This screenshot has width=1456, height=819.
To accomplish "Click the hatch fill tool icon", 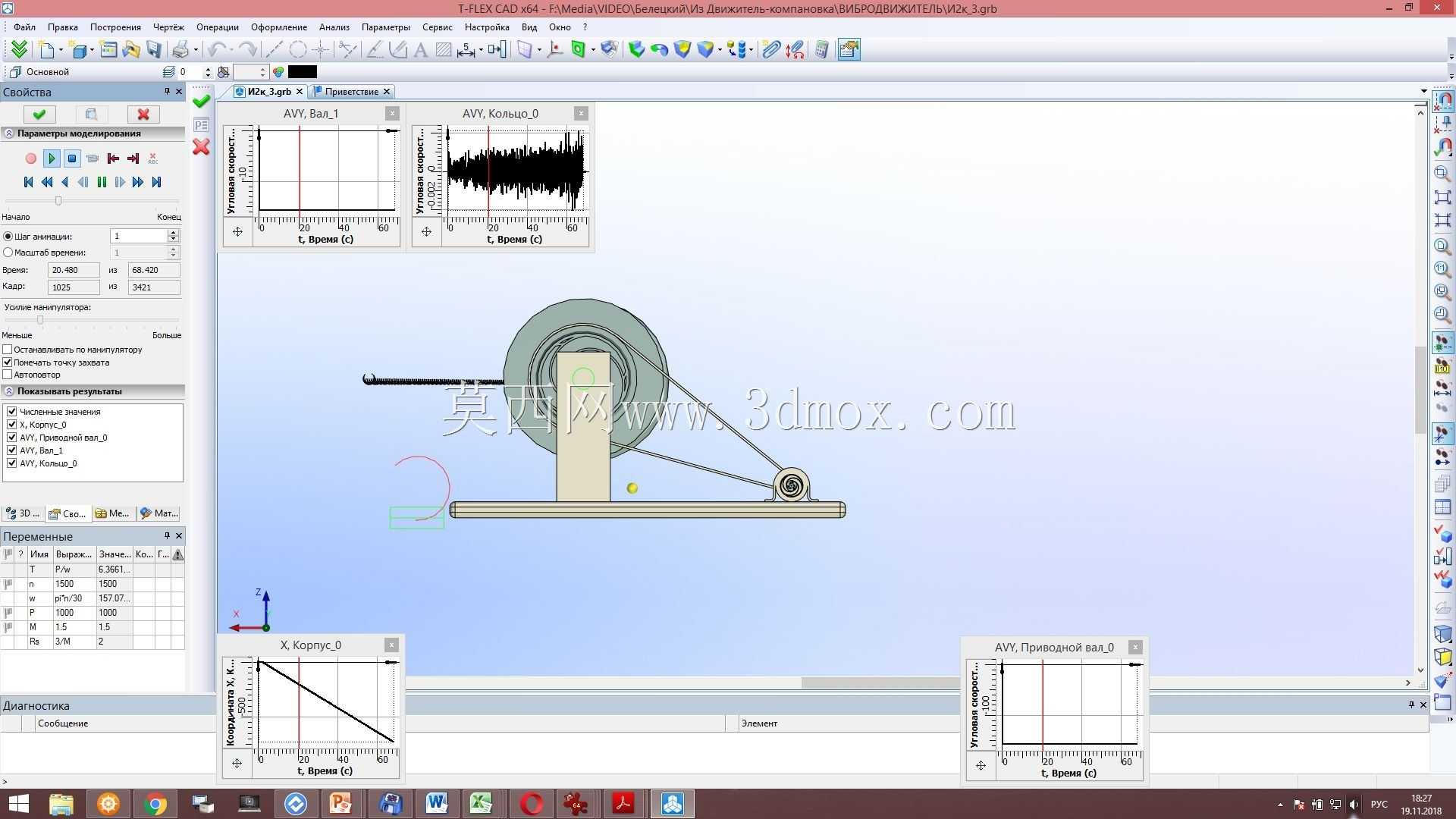I will (444, 50).
